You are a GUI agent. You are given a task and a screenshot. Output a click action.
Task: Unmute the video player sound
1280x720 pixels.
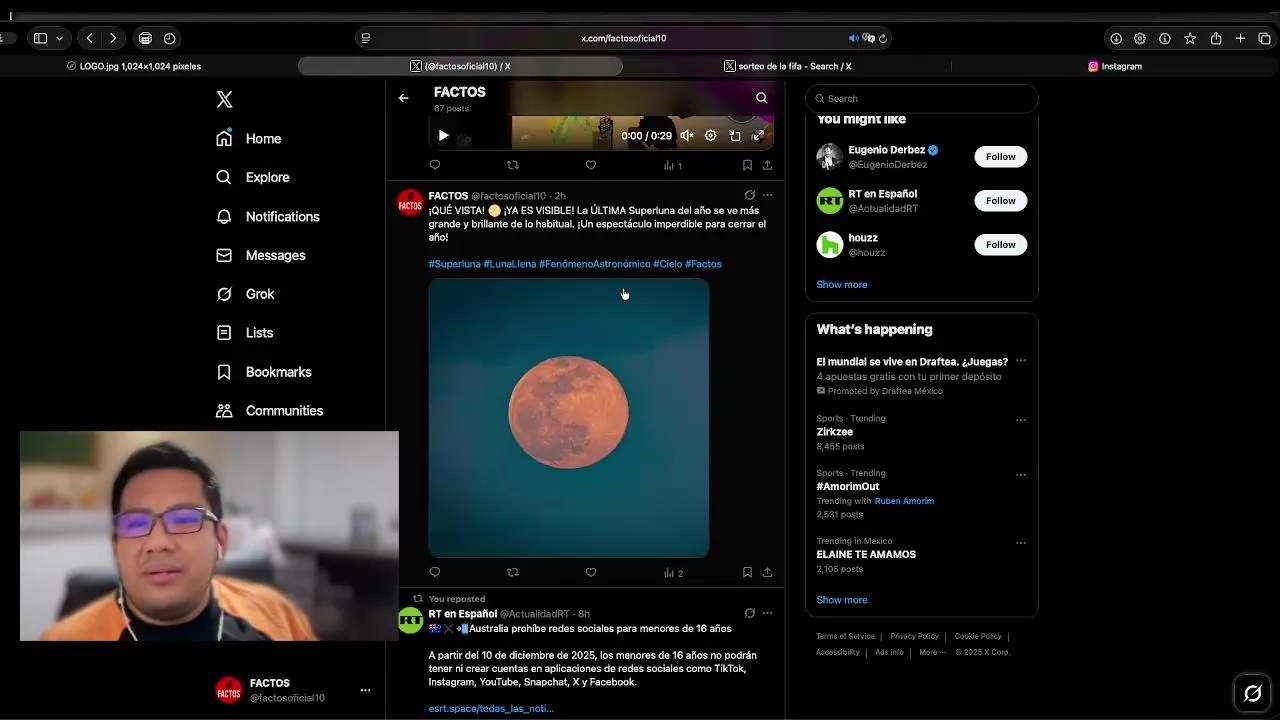pyautogui.click(x=687, y=136)
